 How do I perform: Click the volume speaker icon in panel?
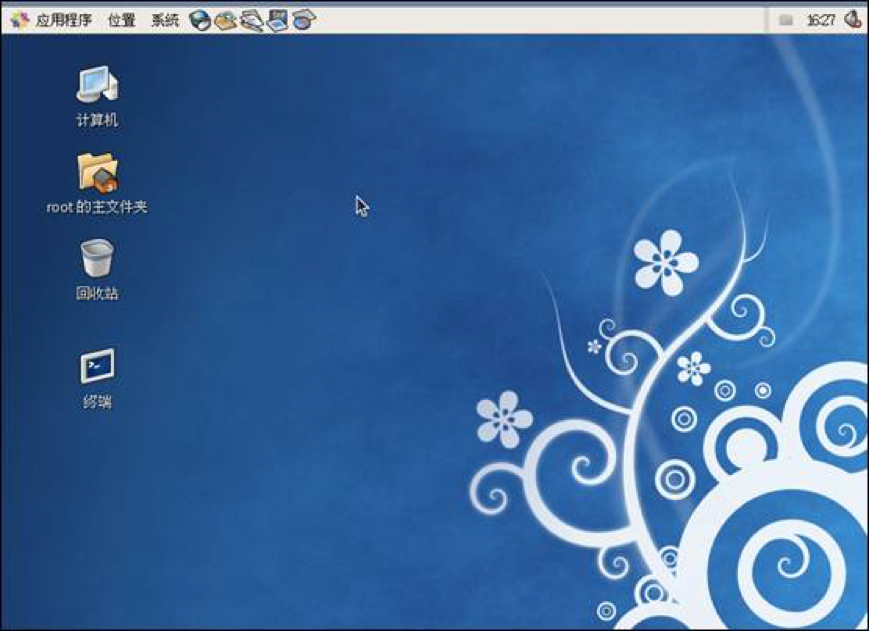(x=852, y=20)
